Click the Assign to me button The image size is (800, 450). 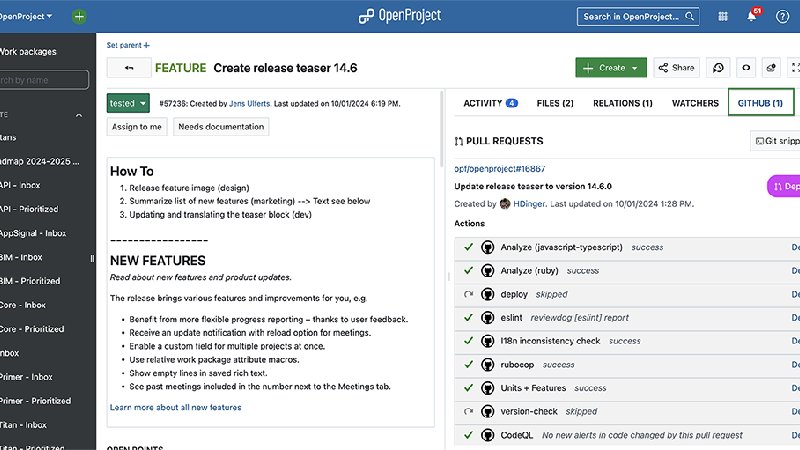click(137, 127)
